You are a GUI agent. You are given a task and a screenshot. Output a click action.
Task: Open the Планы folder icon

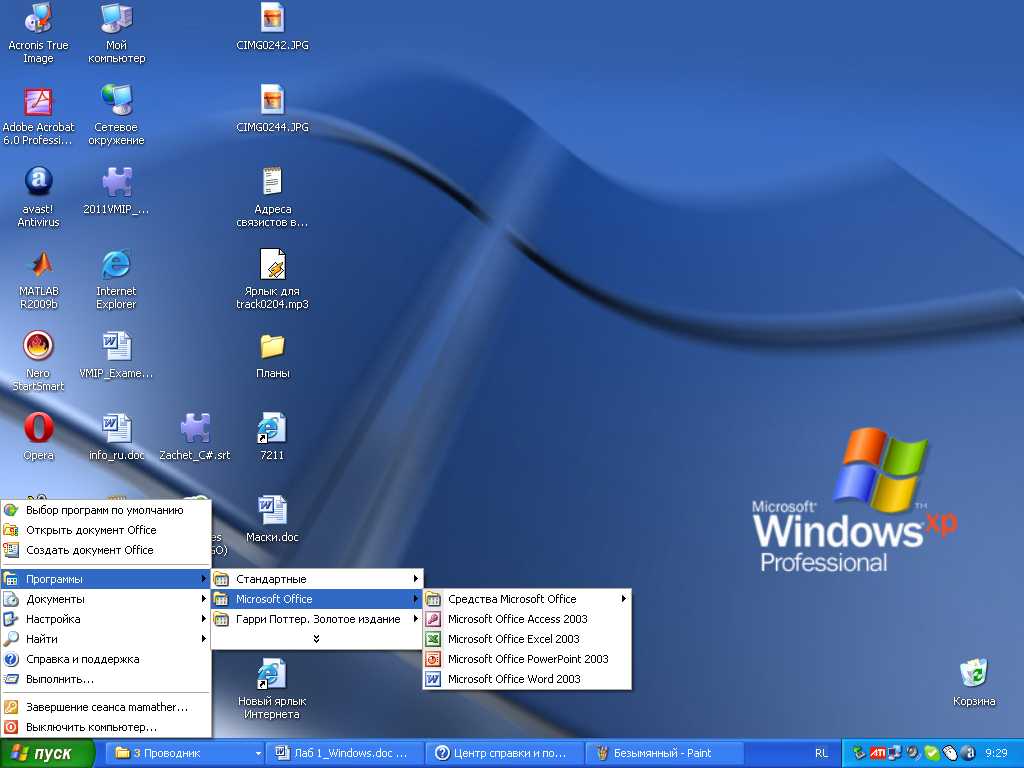click(x=272, y=355)
